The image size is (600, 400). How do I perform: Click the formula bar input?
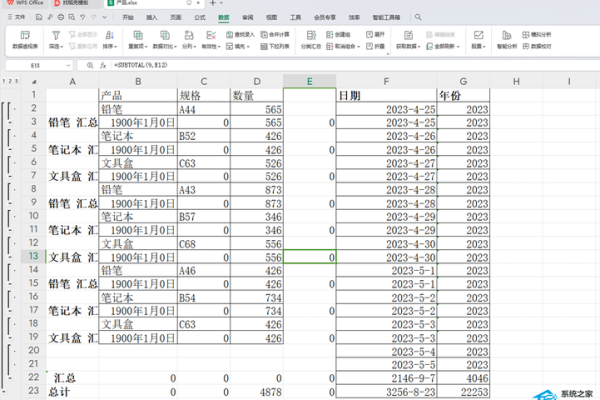pyautogui.click(x=300, y=64)
